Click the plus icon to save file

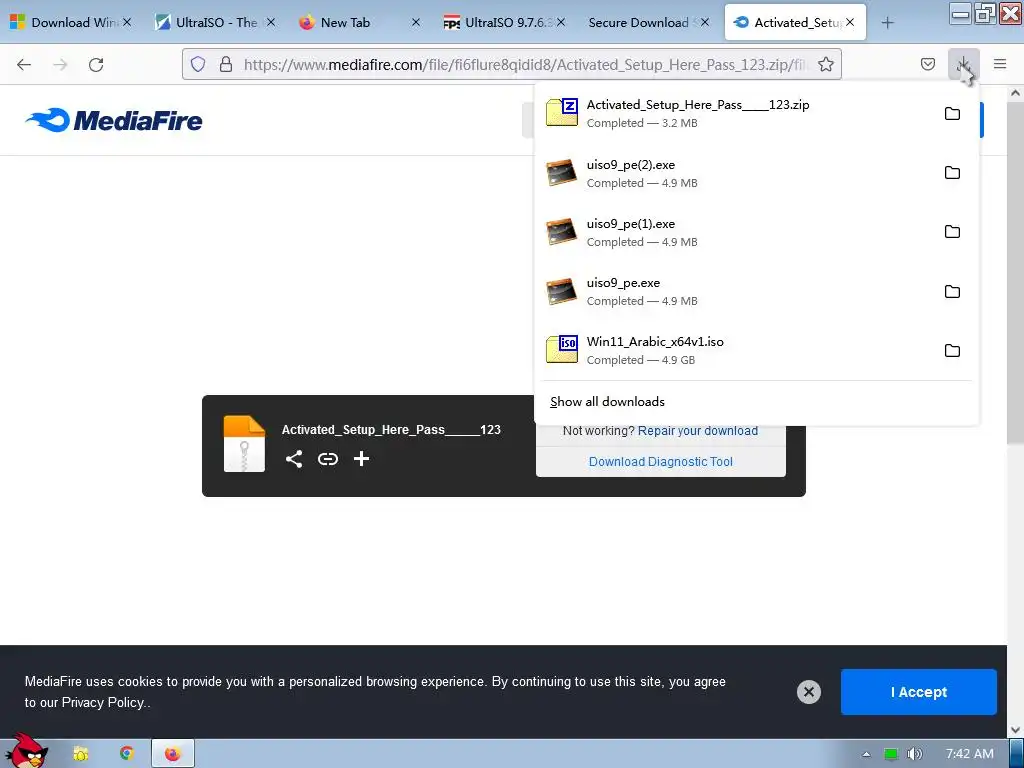361,459
